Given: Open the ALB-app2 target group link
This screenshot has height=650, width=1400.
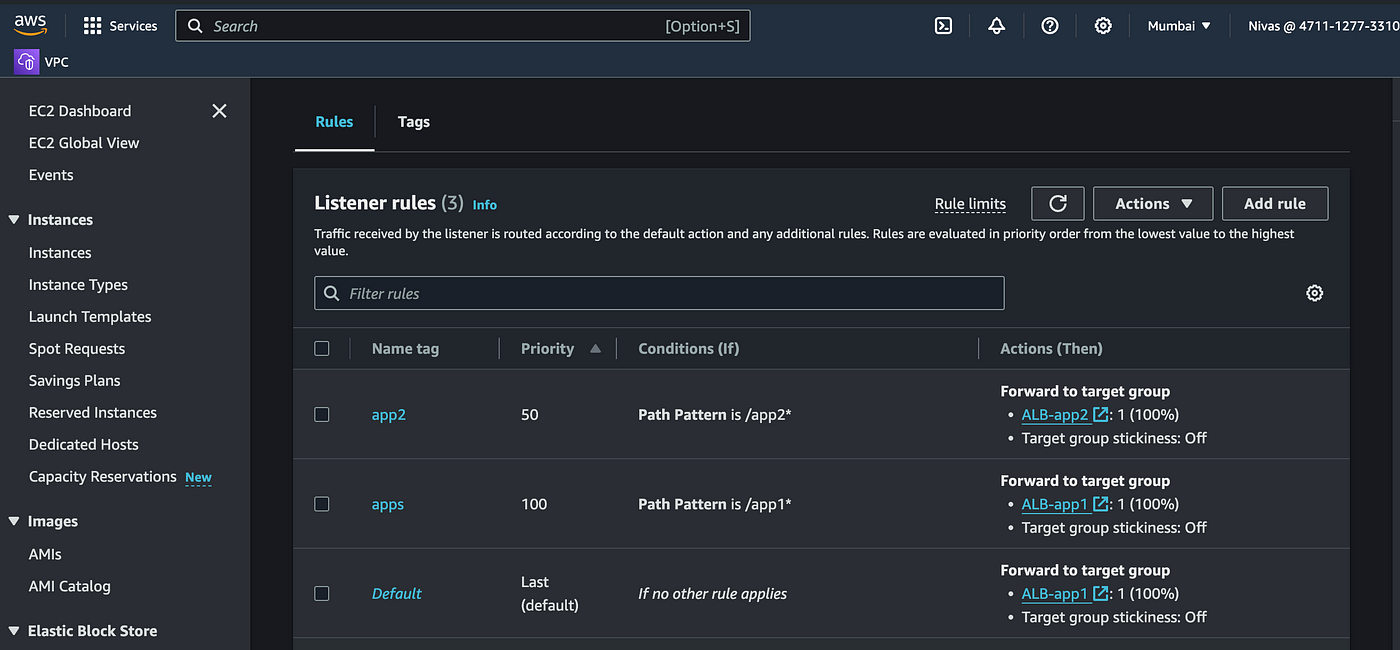Looking at the screenshot, I should pos(1055,414).
